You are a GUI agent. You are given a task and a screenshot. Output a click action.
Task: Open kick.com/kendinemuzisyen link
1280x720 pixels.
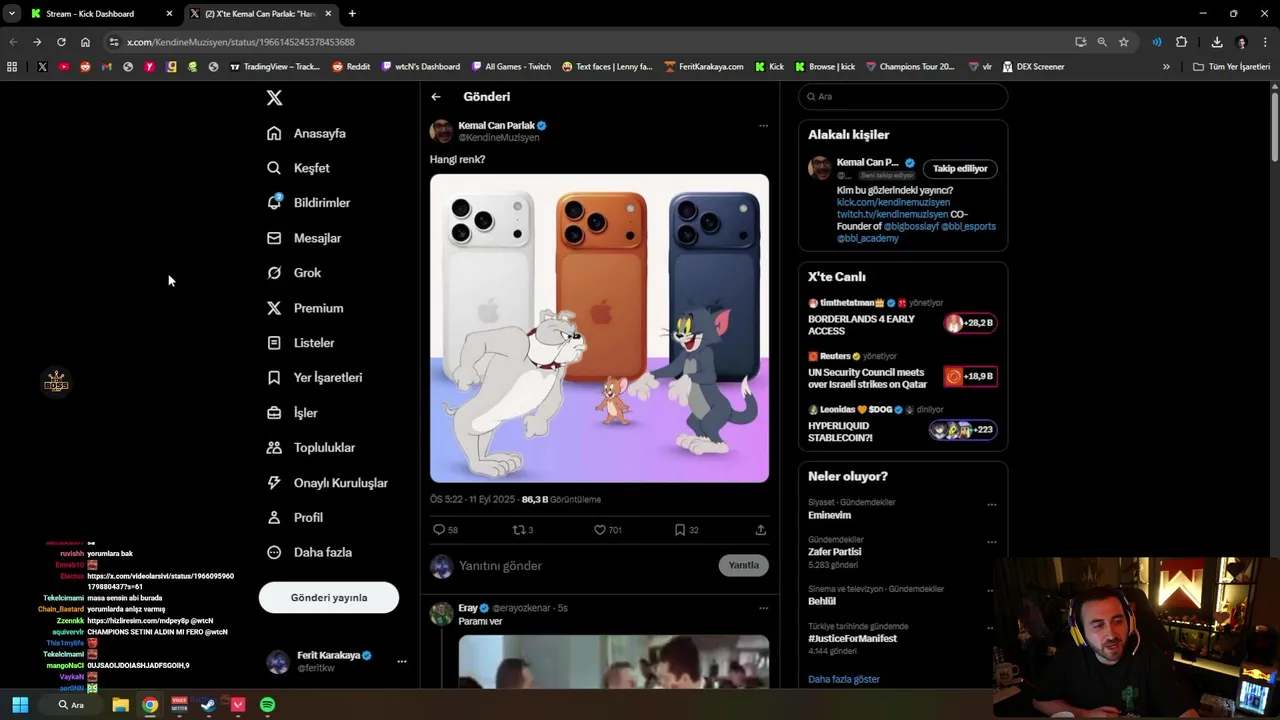pyautogui.click(x=893, y=202)
